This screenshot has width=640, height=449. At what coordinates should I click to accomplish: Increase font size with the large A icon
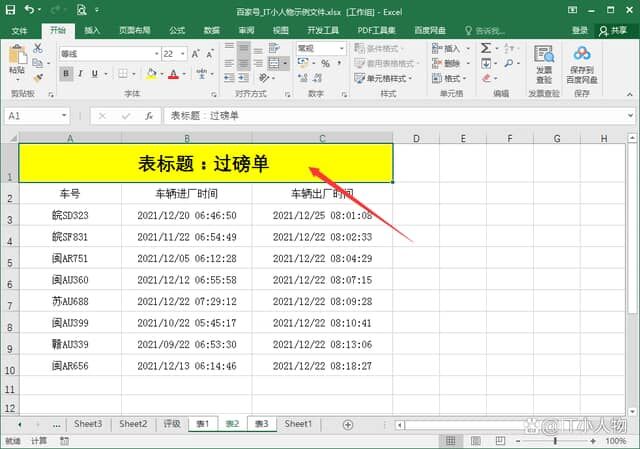pyautogui.click(x=196, y=54)
